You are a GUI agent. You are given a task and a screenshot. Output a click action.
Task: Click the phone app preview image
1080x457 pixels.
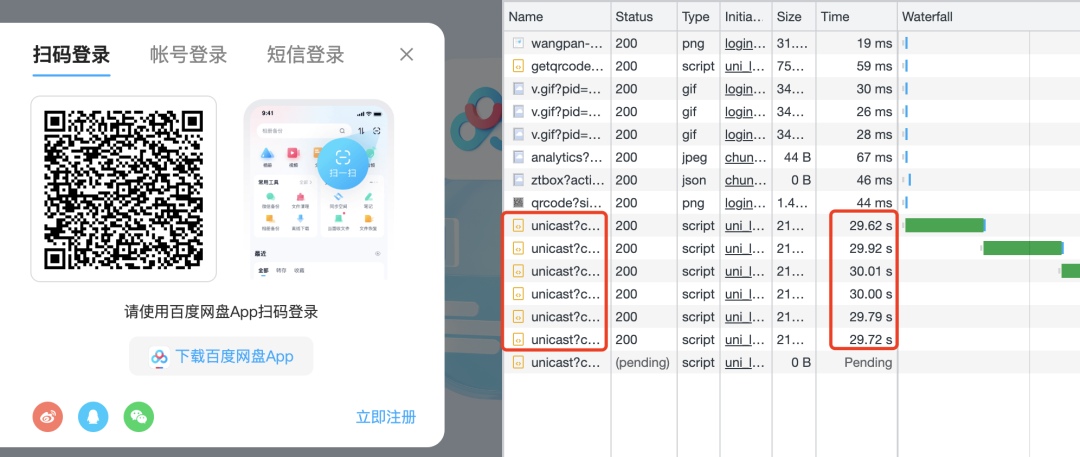pyautogui.click(x=319, y=190)
